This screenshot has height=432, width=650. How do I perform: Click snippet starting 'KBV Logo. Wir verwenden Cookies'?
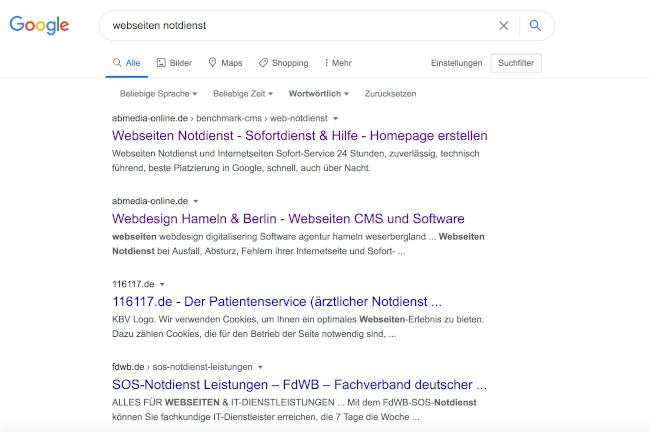pyautogui.click(x=298, y=327)
